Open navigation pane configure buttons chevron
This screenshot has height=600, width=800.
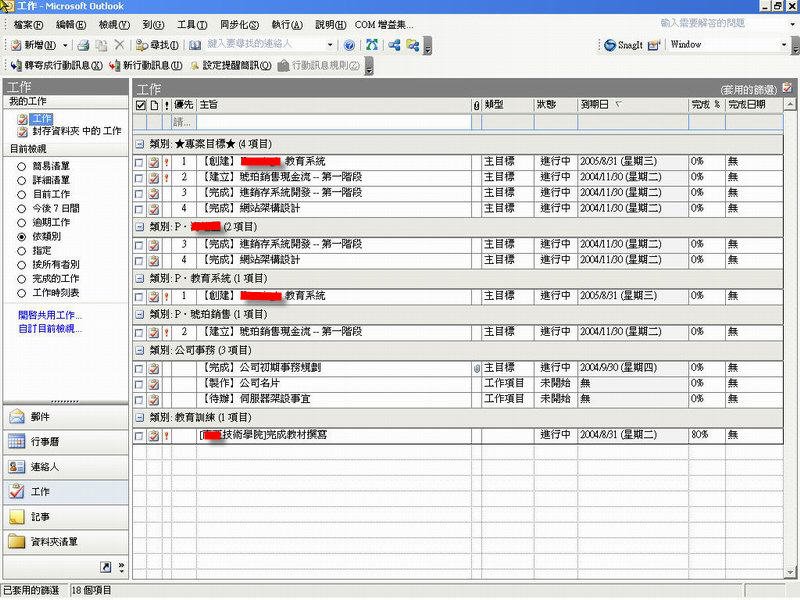(121, 567)
